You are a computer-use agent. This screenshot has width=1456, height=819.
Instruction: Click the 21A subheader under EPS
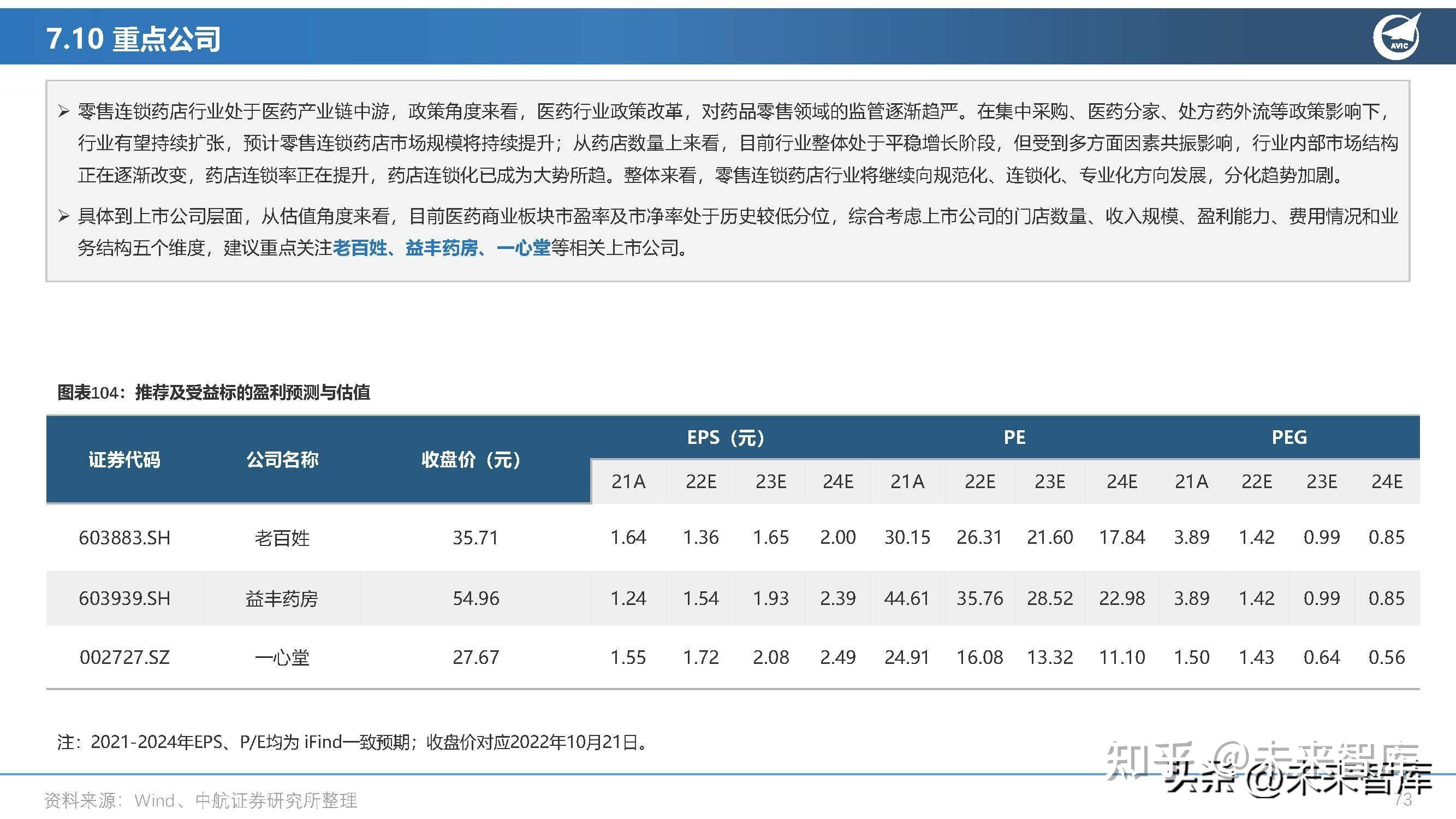628,482
